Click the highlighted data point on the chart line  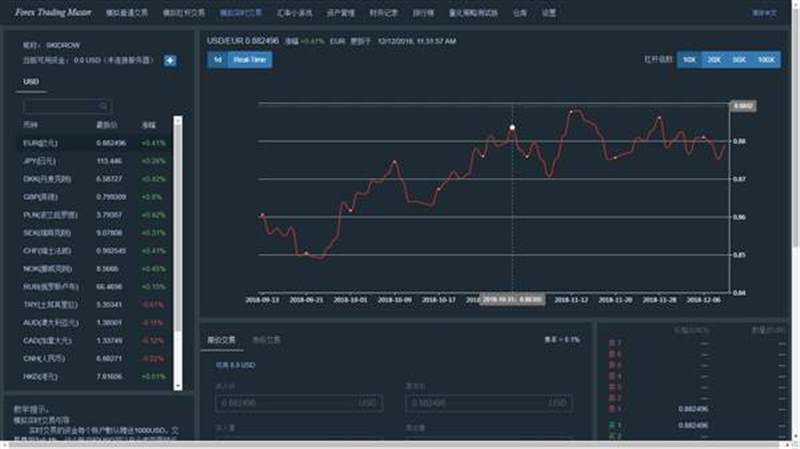[x=512, y=127]
